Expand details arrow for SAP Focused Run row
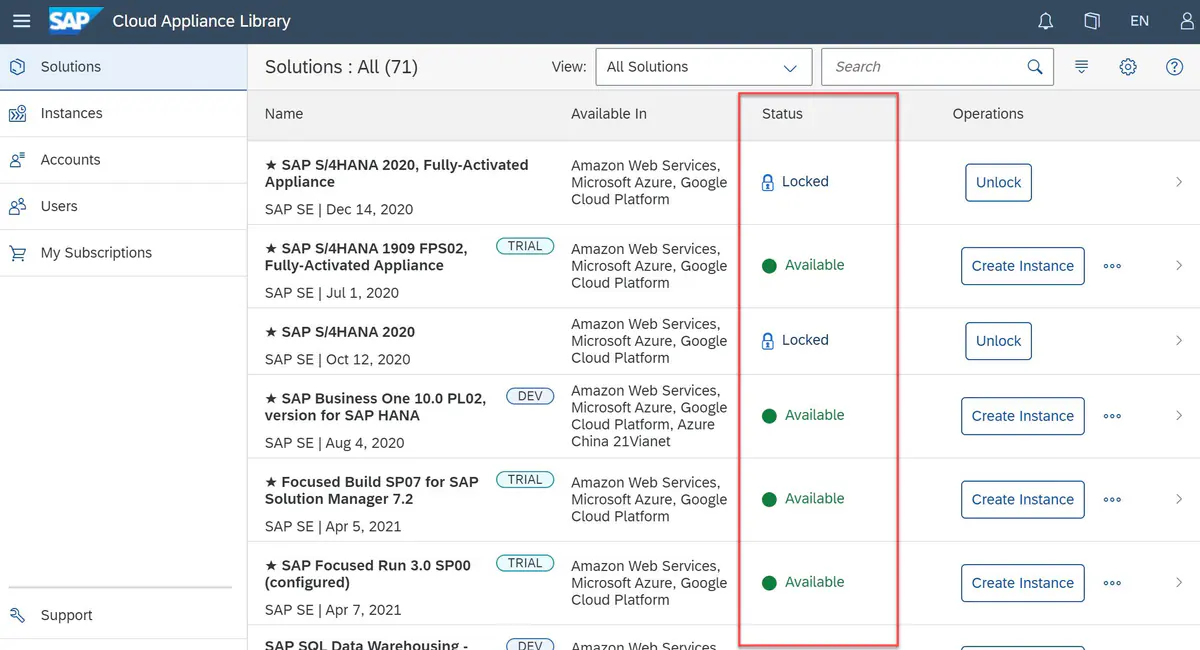1200x650 pixels. [1179, 583]
